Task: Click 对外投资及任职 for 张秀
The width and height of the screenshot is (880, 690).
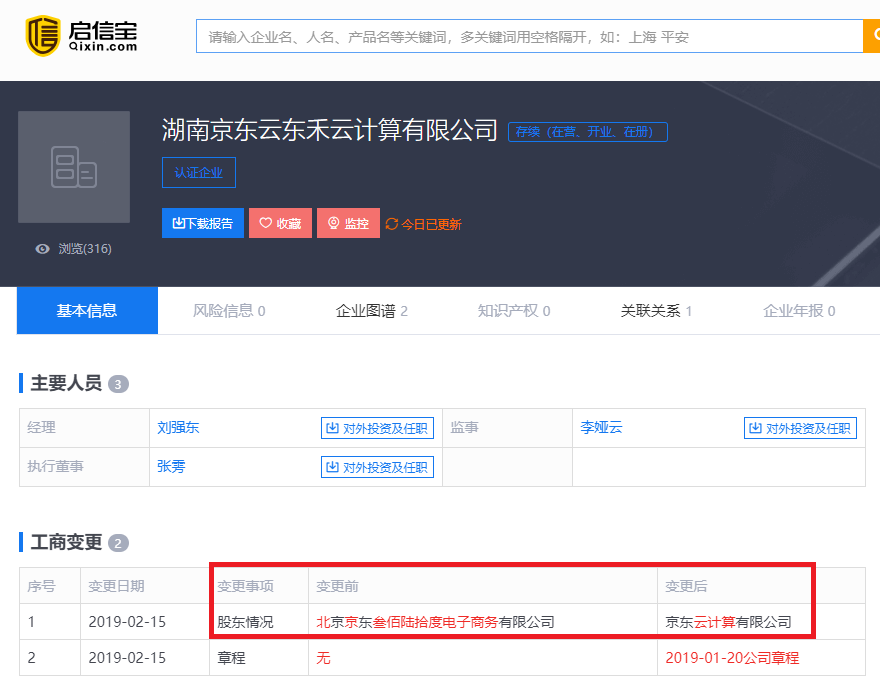Action: pos(378,467)
